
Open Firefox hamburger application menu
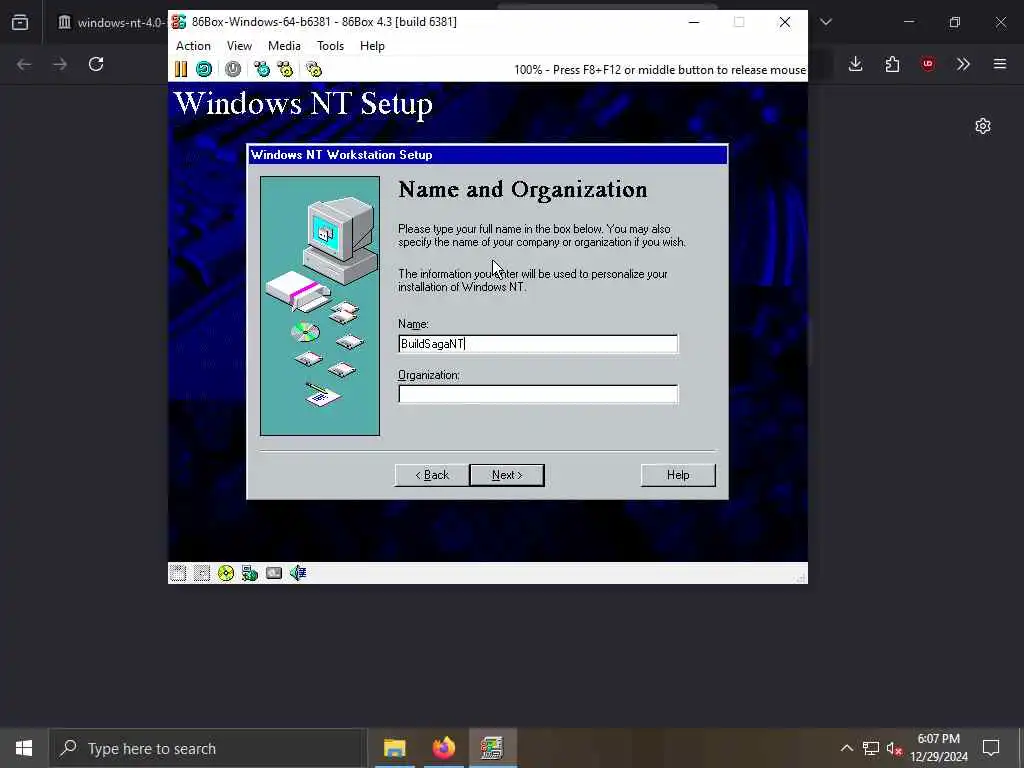[x=1000, y=64]
